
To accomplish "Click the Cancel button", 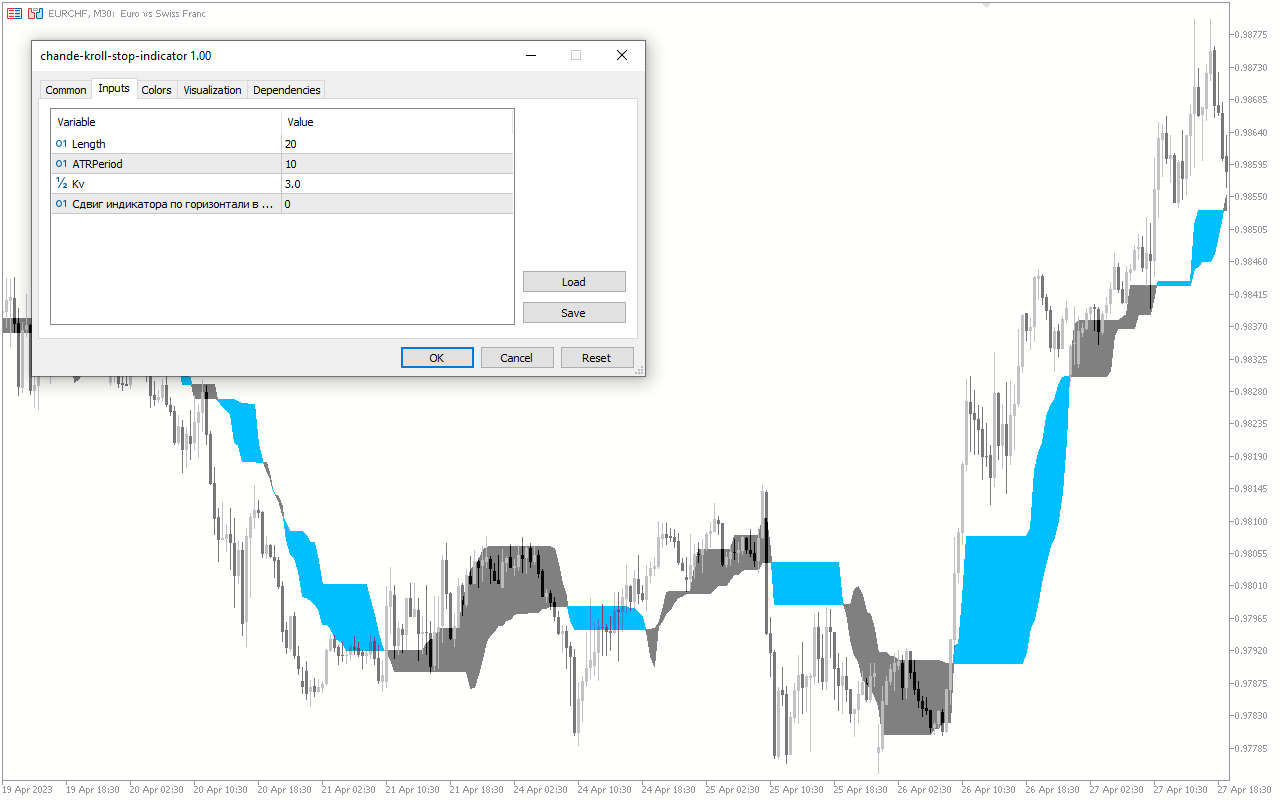I will [x=517, y=358].
